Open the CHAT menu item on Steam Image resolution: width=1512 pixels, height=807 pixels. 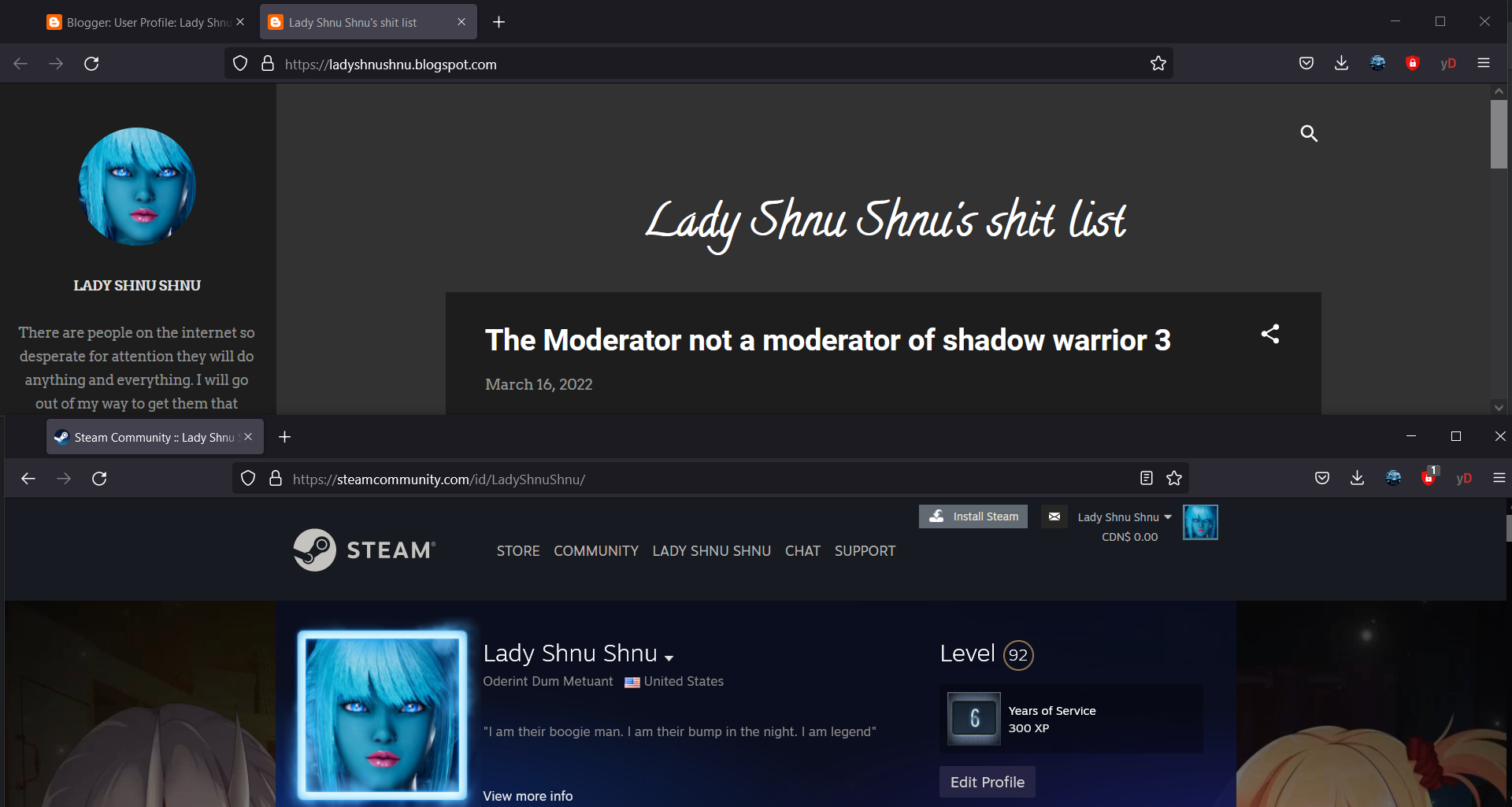pyautogui.click(x=802, y=551)
